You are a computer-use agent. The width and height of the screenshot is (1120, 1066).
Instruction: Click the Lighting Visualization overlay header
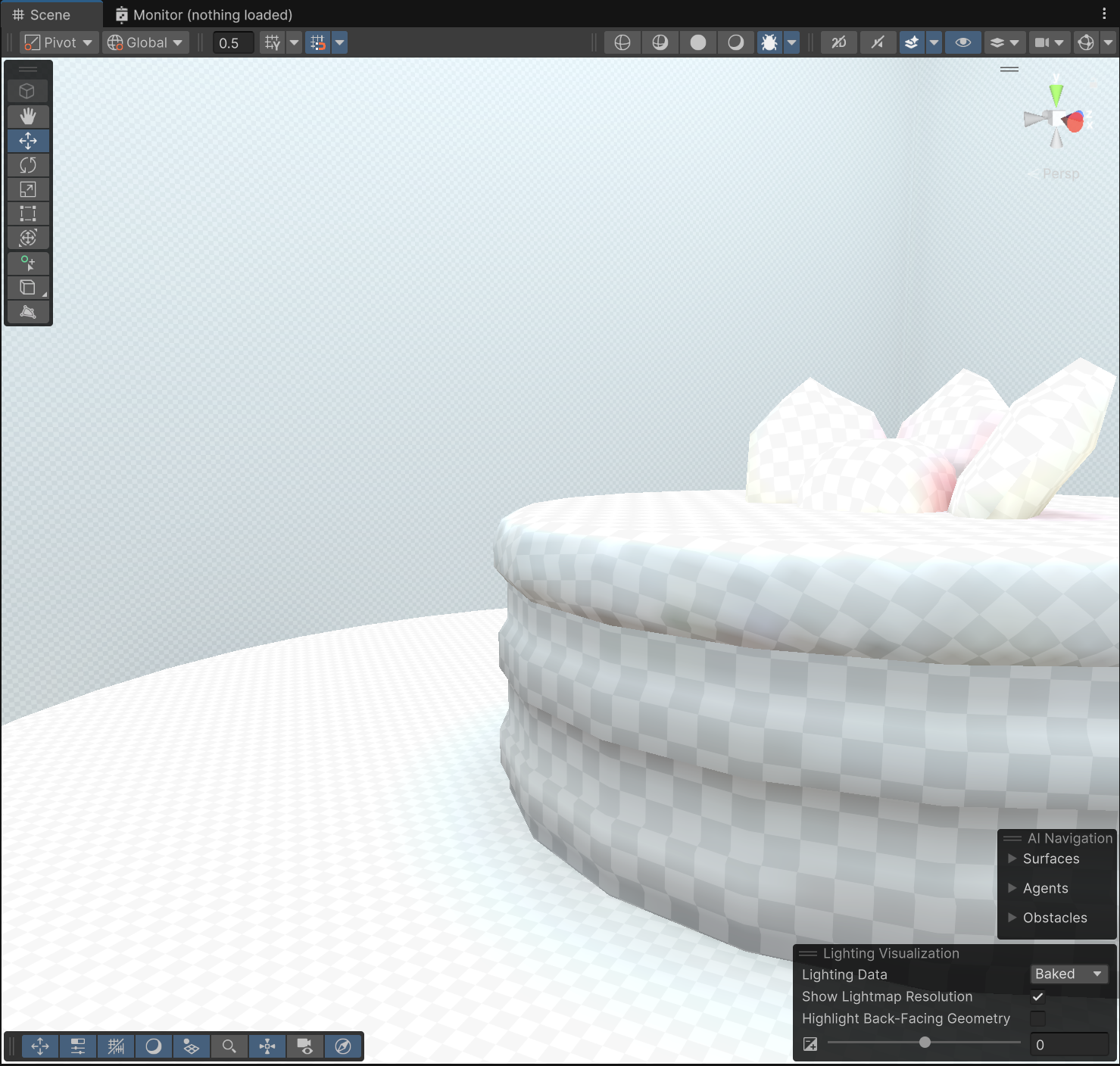pos(954,953)
